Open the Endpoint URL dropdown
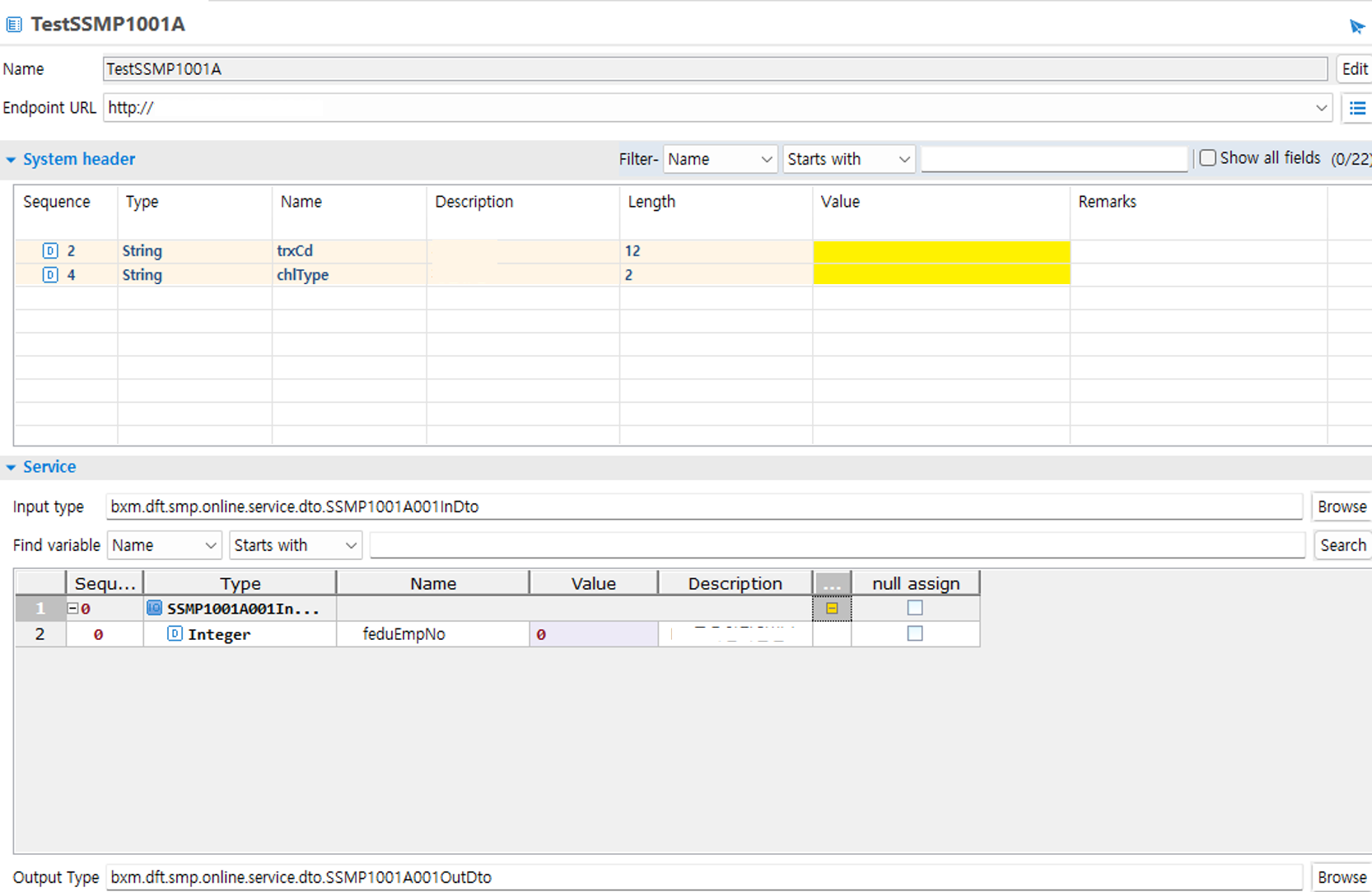The image size is (1372, 892). pos(1321,108)
